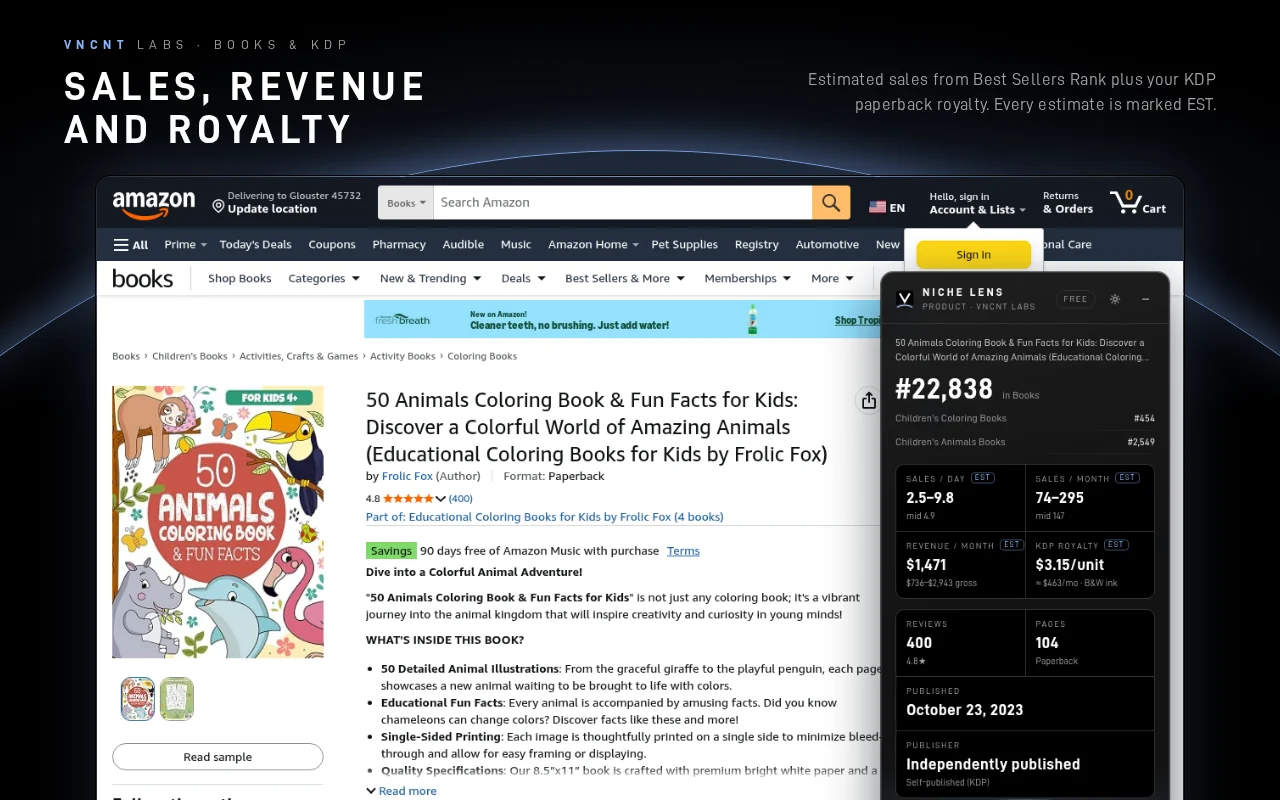
Task: Expand New & Trending menu
Action: [430, 279]
